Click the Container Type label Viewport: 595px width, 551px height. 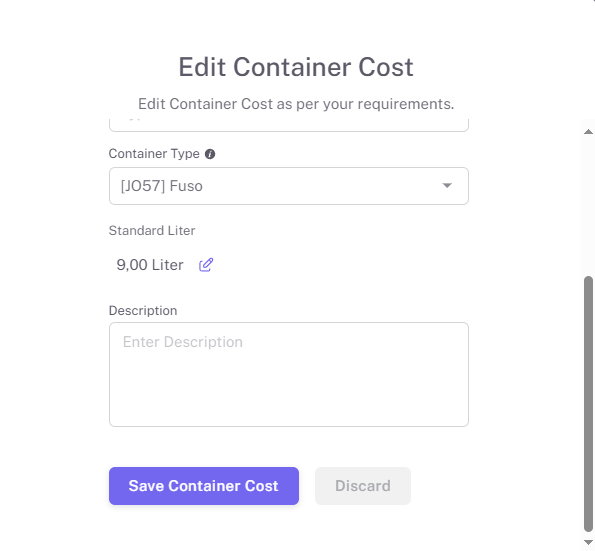point(154,154)
